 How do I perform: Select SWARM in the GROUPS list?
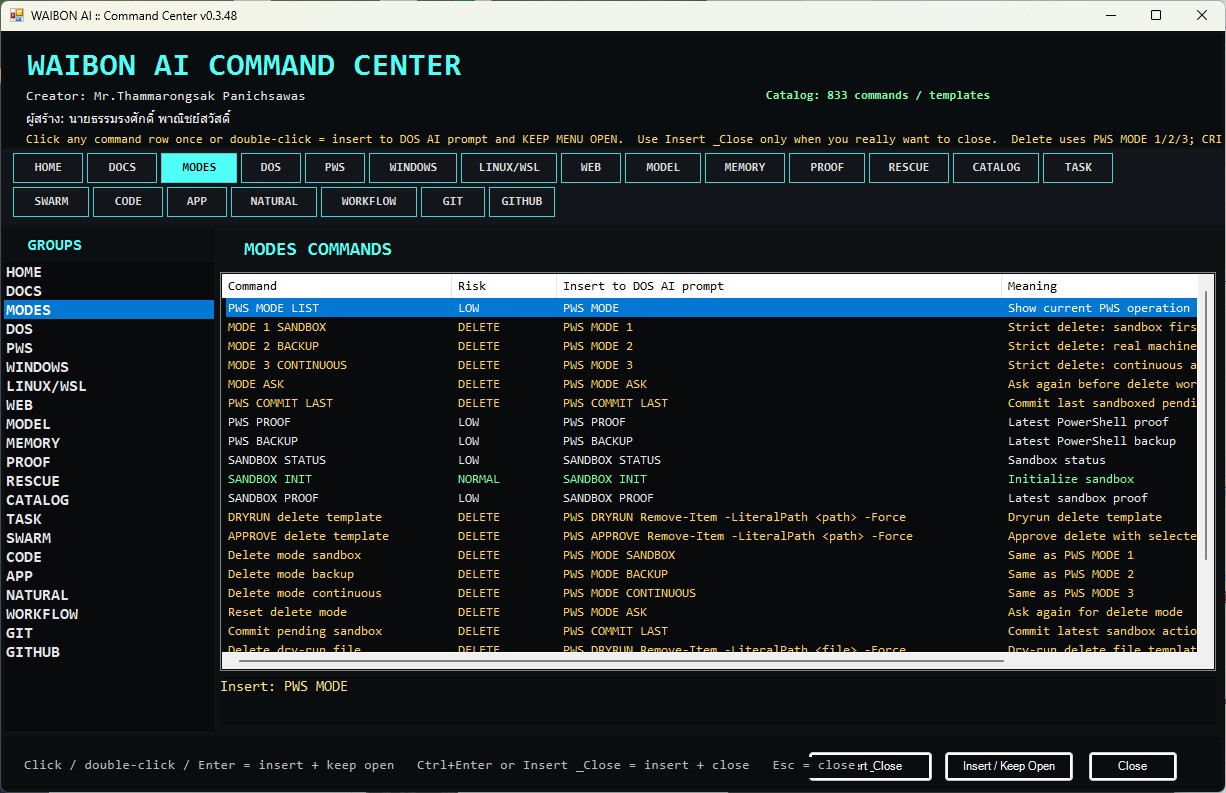point(108,538)
